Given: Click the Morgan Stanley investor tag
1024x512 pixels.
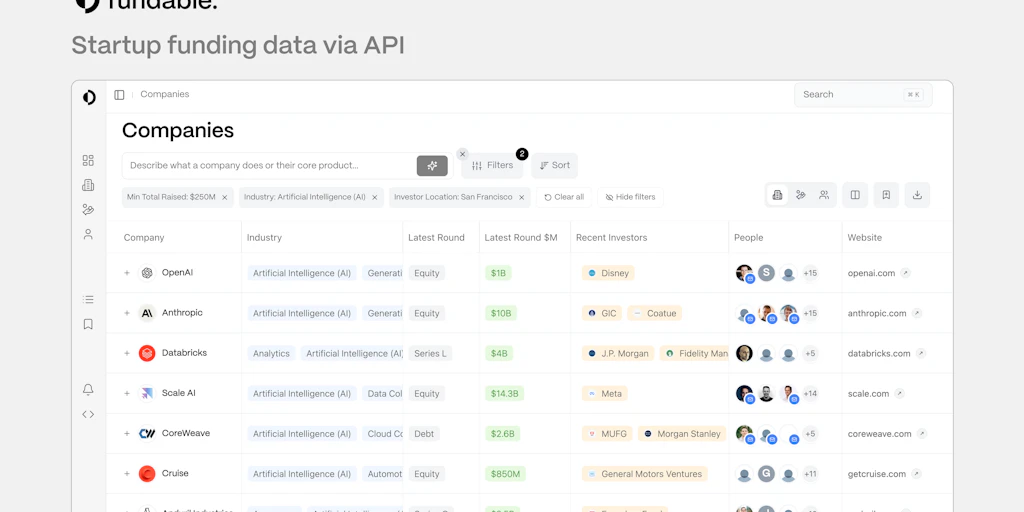Looking at the screenshot, I should click(682, 434).
